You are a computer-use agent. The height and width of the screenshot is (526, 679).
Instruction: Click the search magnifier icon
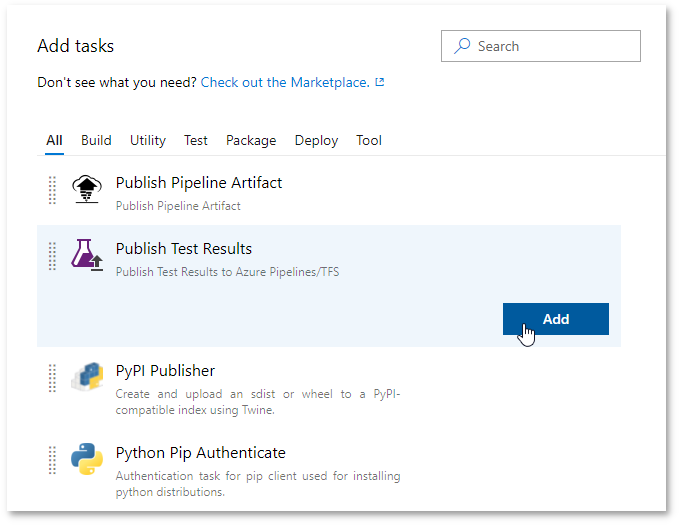coord(462,46)
